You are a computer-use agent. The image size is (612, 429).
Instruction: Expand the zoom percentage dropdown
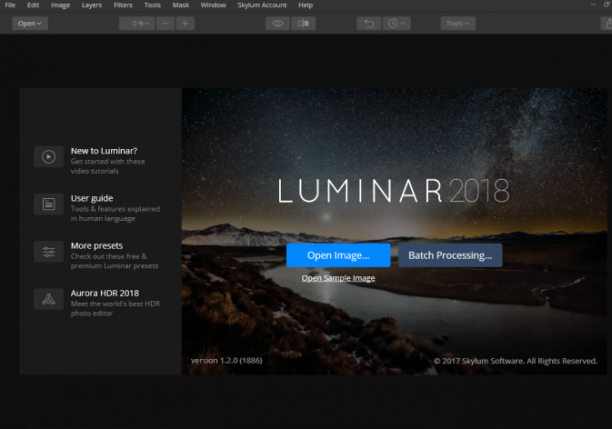[137, 23]
